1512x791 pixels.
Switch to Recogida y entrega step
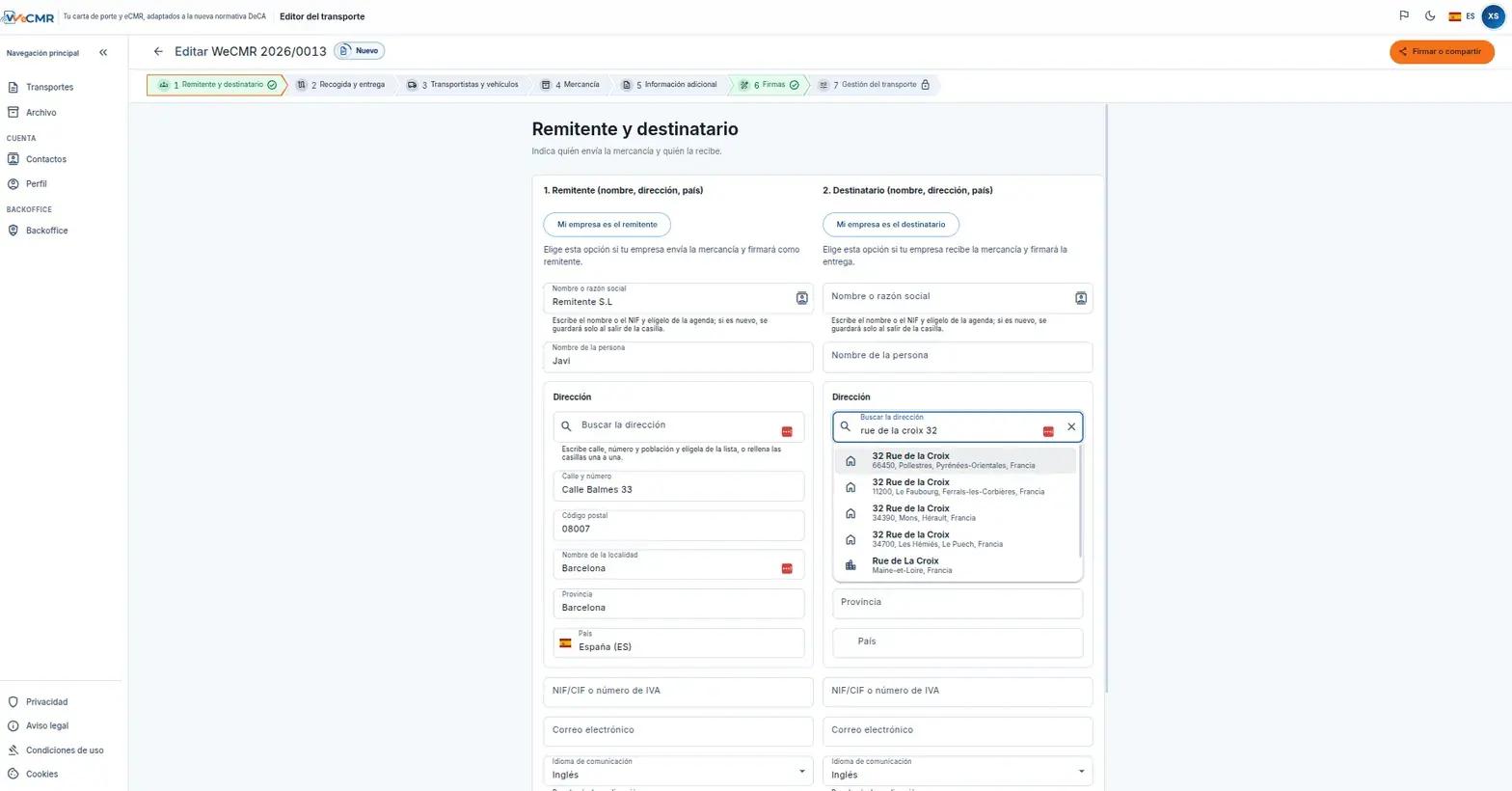(341, 85)
